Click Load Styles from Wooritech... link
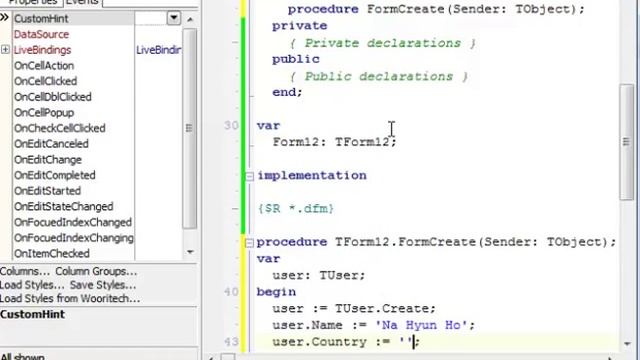The image size is (640, 360). 70,298
